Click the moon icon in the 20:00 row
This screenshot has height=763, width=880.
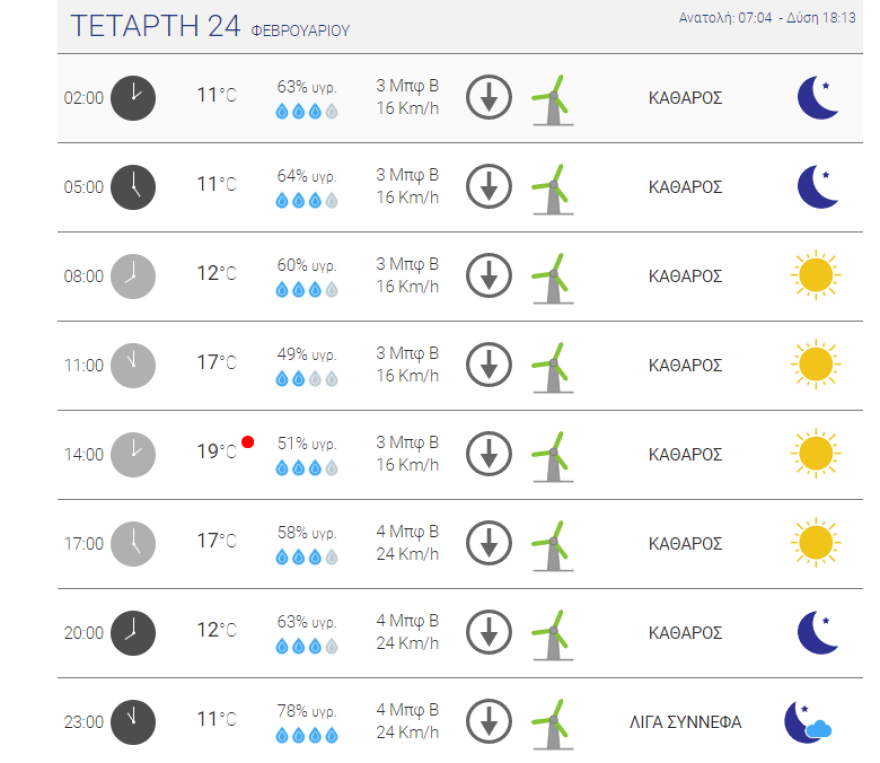(817, 633)
